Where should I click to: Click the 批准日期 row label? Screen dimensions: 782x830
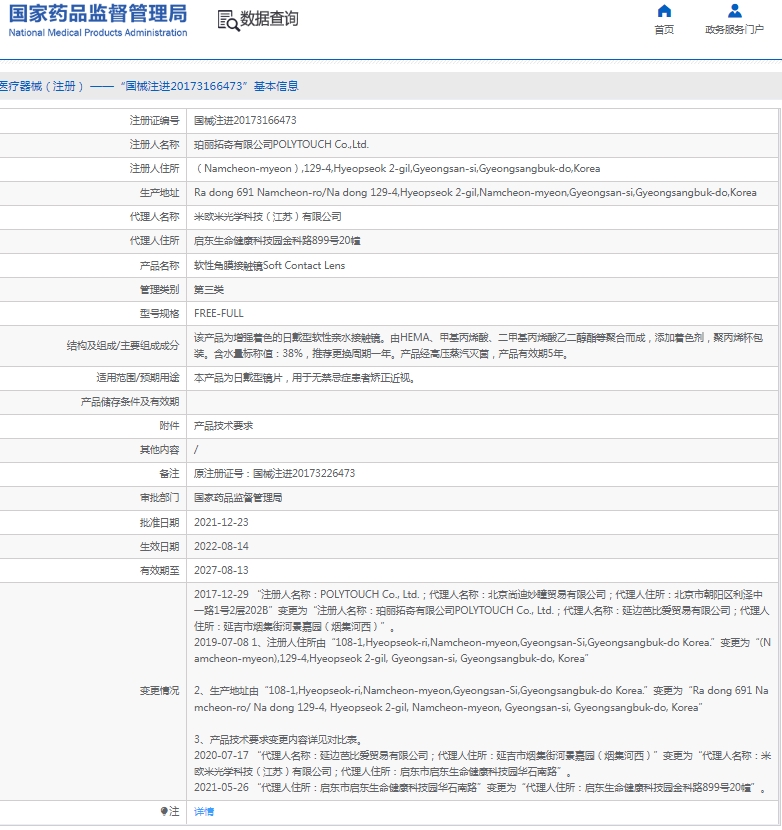tap(159, 523)
